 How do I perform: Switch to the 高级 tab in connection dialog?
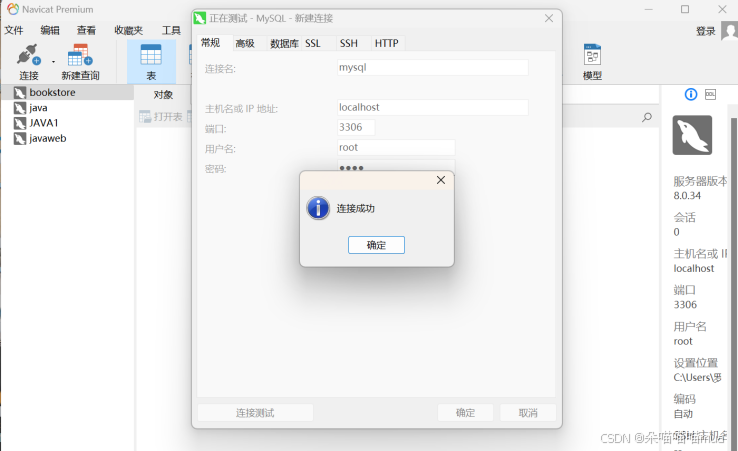coord(245,43)
